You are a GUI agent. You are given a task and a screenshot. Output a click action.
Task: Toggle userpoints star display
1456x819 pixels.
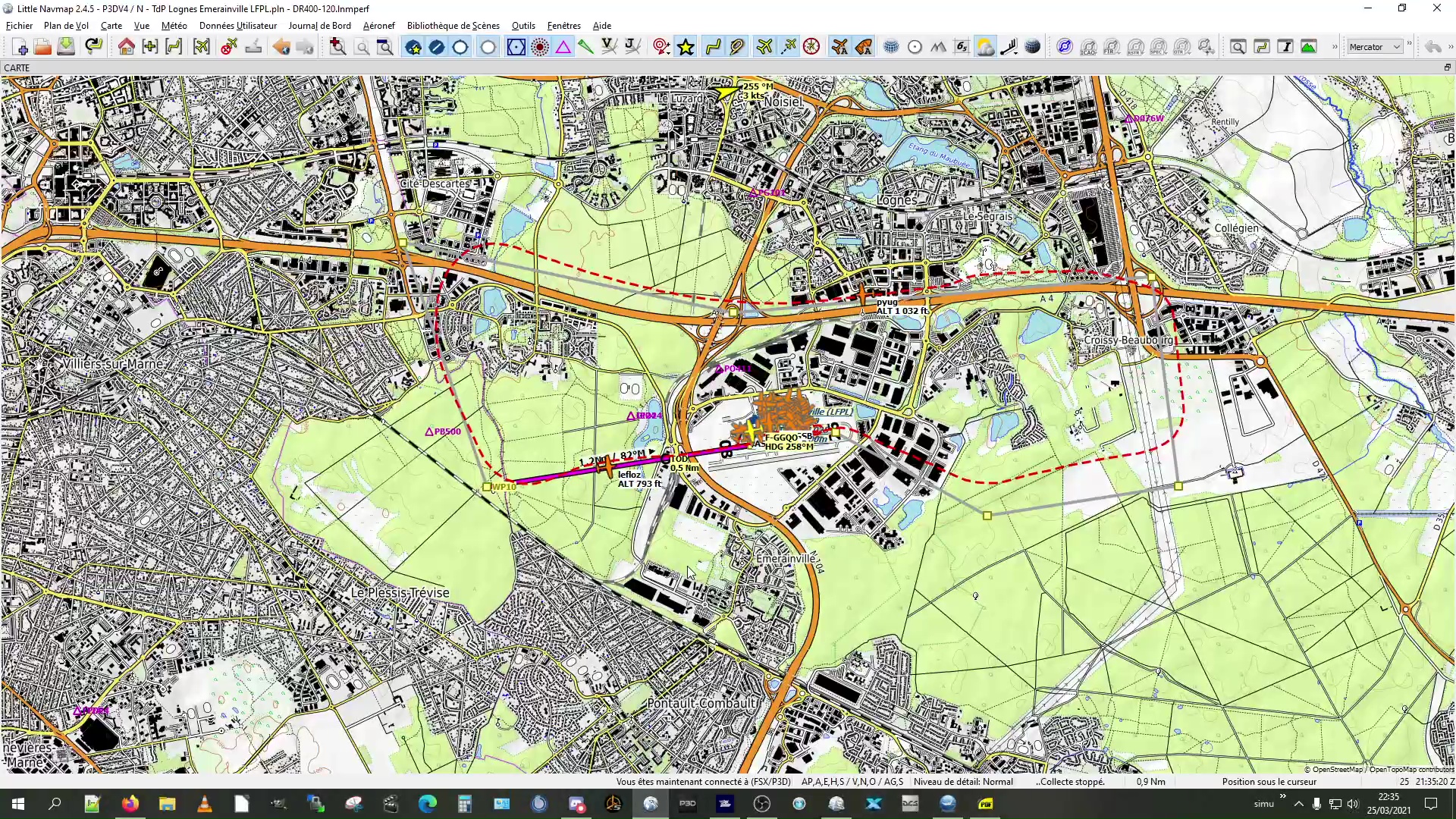pos(686,47)
